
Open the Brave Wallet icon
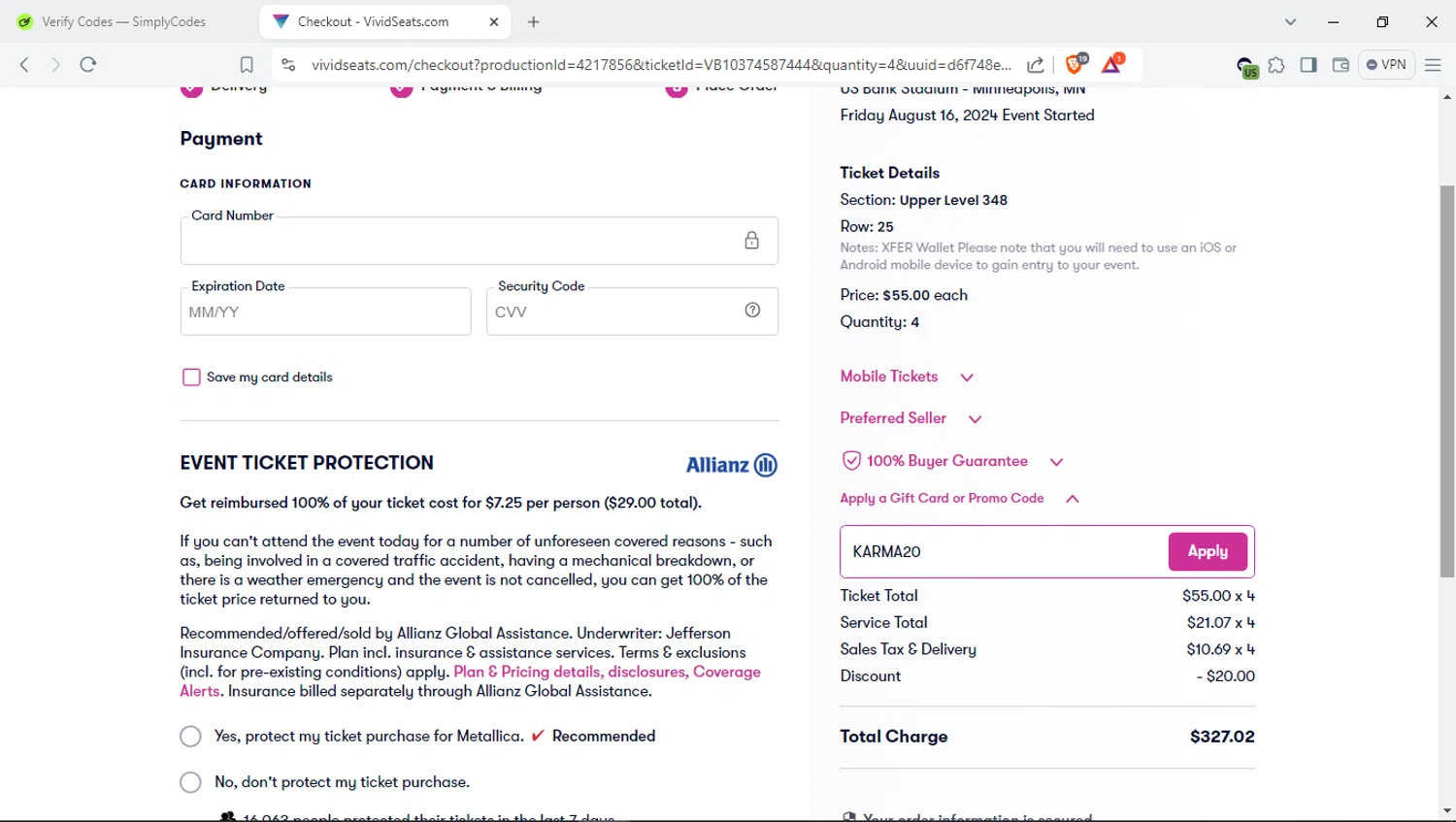pos(1340,65)
